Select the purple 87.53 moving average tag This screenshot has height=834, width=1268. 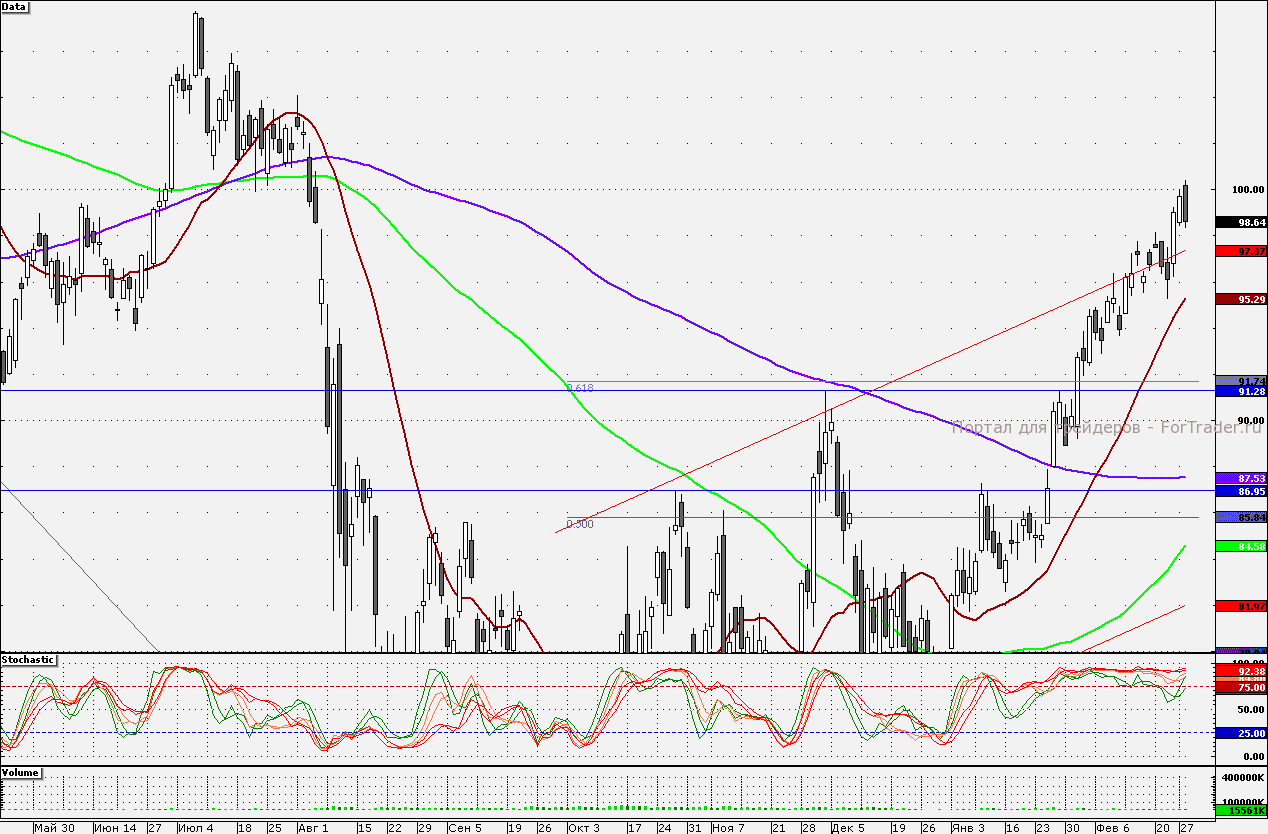pos(1240,480)
